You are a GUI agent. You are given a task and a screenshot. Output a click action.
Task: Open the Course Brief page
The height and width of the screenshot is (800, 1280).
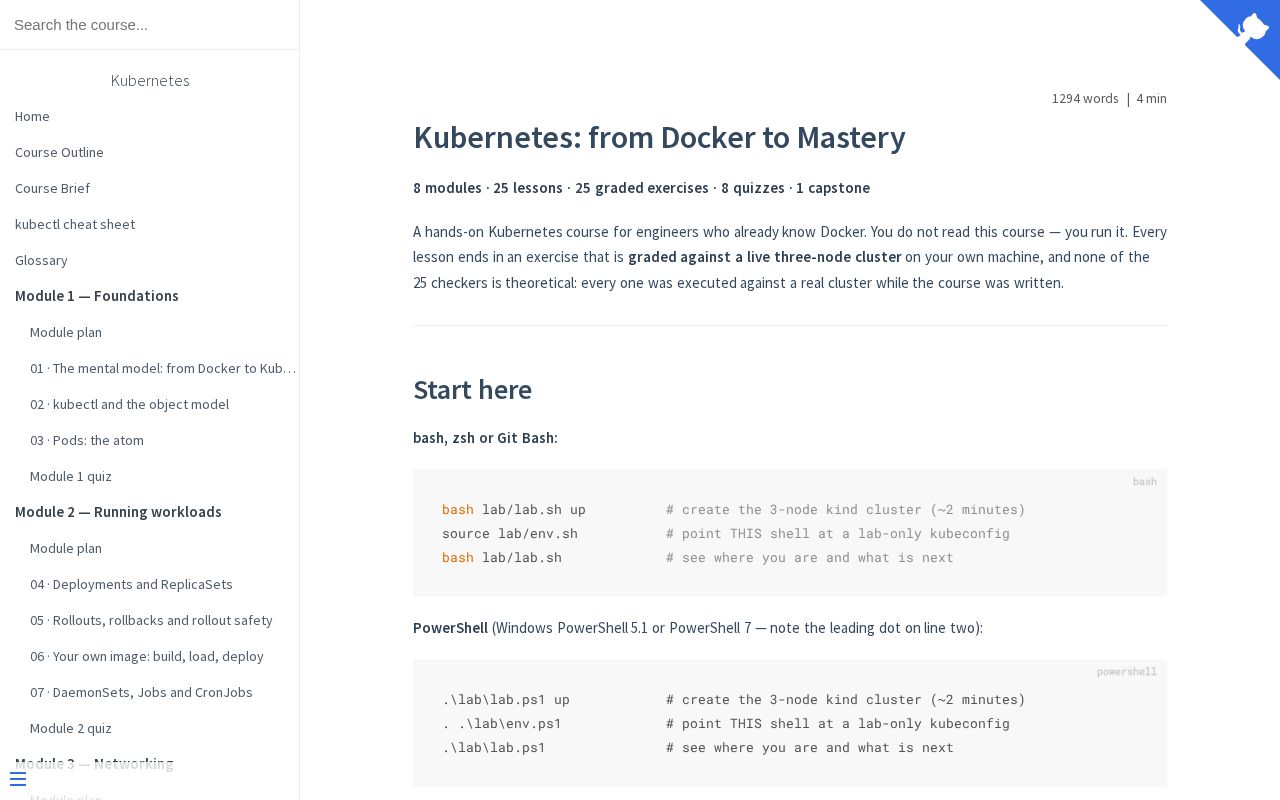coord(52,188)
